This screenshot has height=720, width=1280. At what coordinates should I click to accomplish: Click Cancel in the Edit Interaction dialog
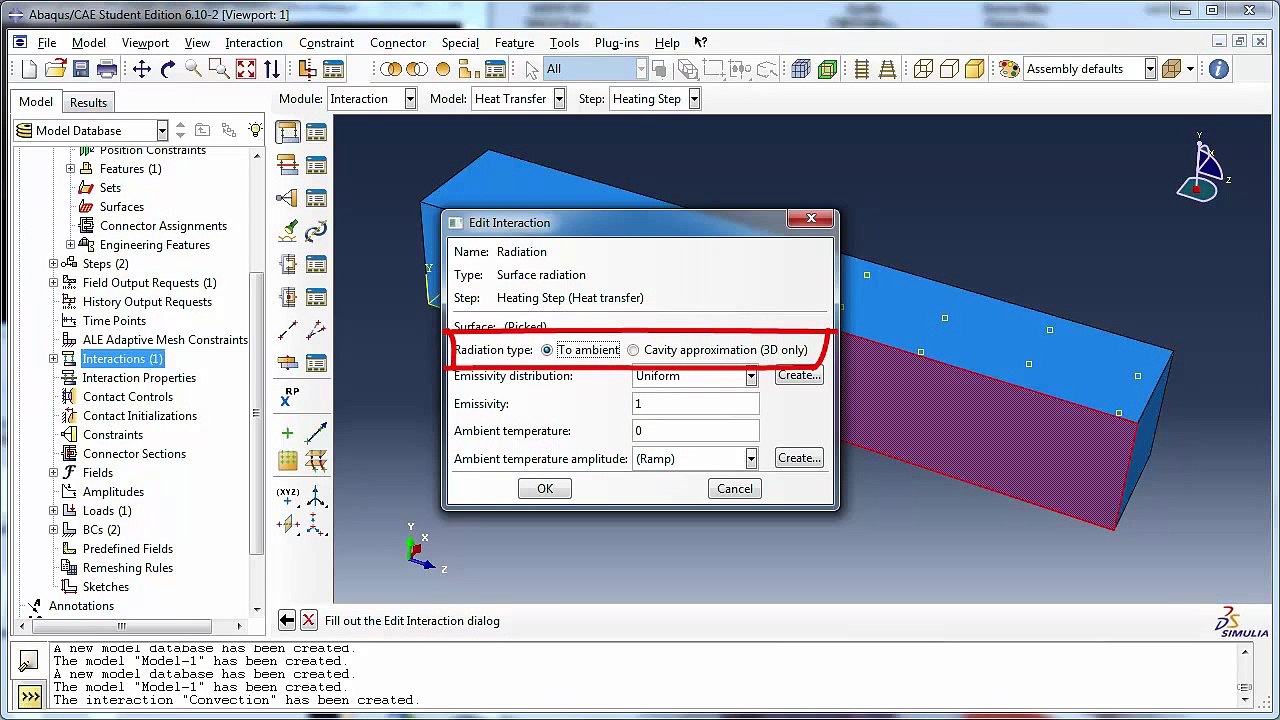click(735, 489)
